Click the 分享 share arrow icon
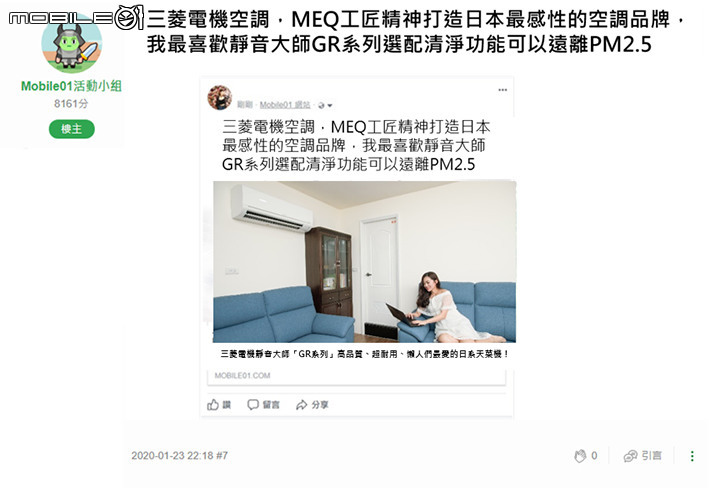This screenshot has height=488, width=720. point(302,405)
